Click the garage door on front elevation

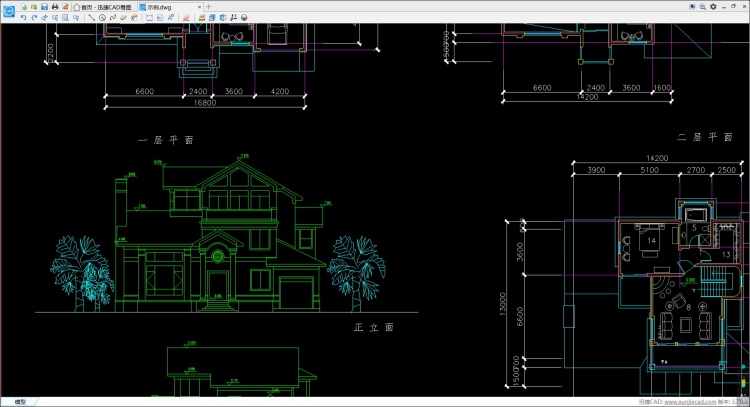pyautogui.click(x=297, y=293)
